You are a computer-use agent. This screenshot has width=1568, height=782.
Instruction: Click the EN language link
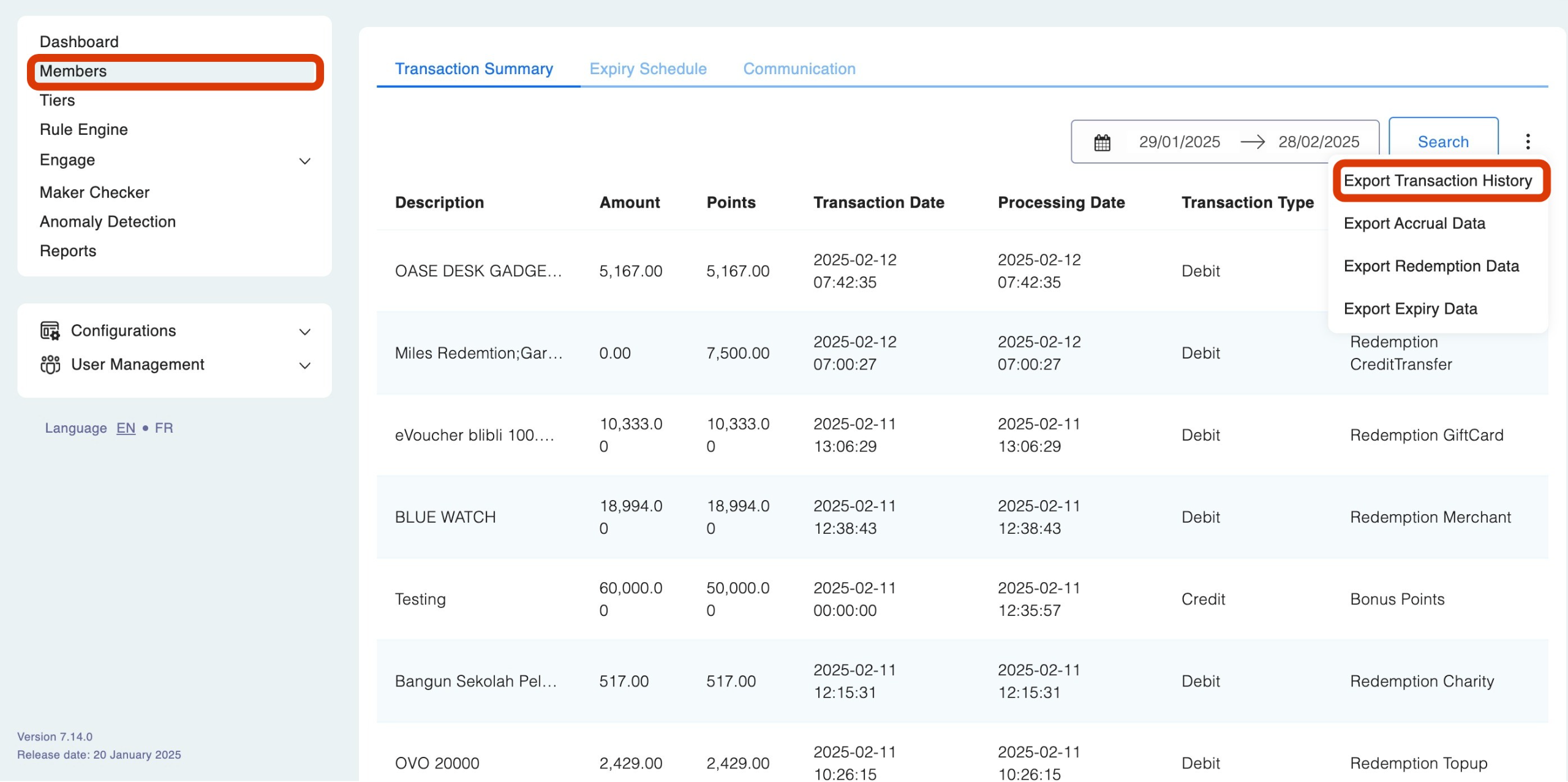(126, 428)
